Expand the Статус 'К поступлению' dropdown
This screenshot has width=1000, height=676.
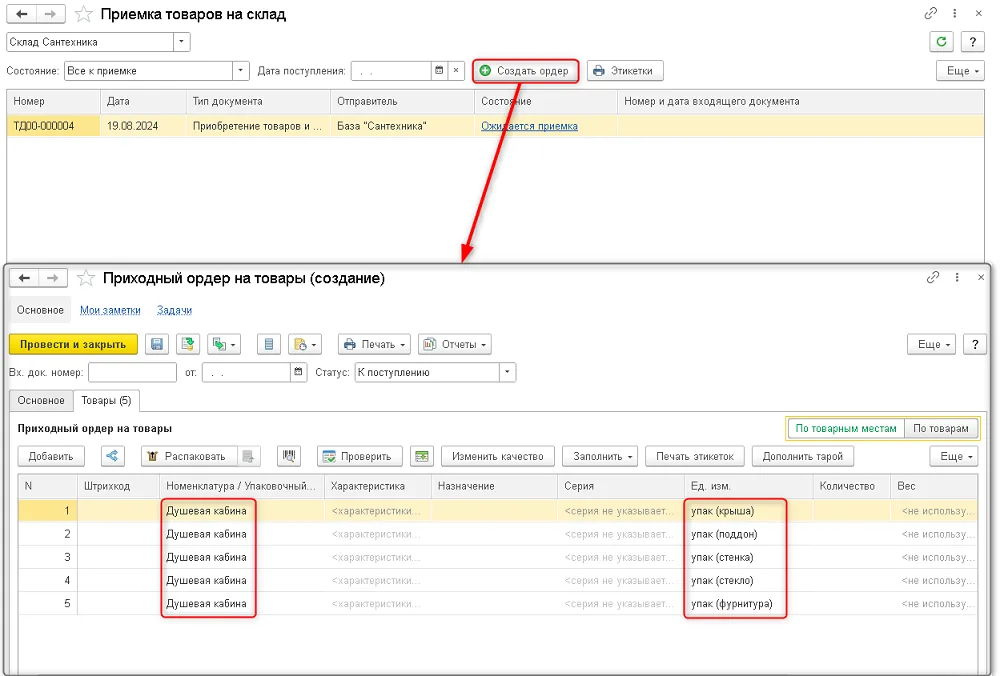(507, 372)
